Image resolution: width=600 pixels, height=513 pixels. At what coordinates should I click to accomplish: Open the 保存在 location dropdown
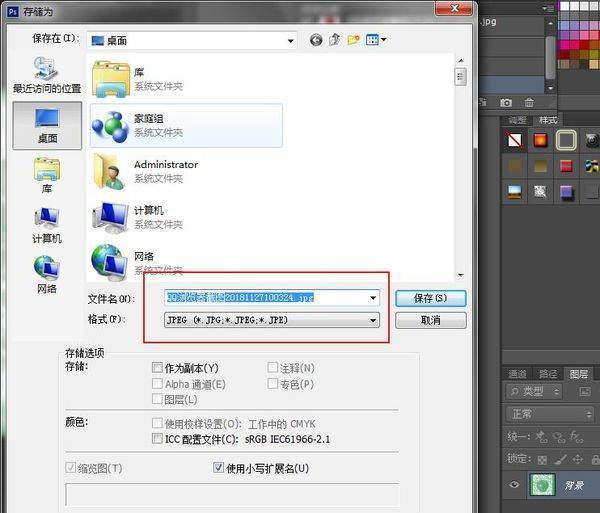(x=291, y=40)
